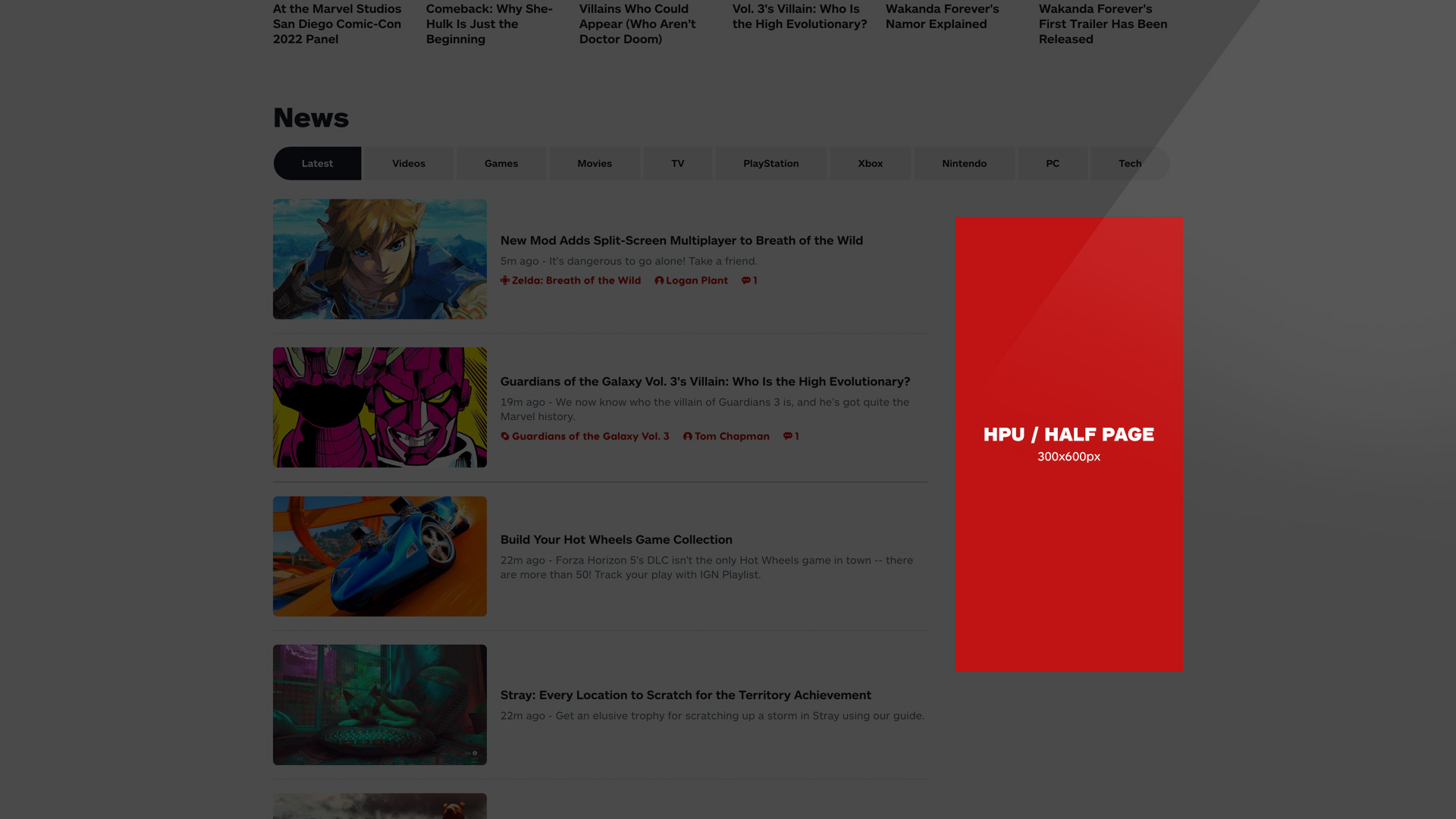Click the author icon beside Logan Plant

coord(658,280)
